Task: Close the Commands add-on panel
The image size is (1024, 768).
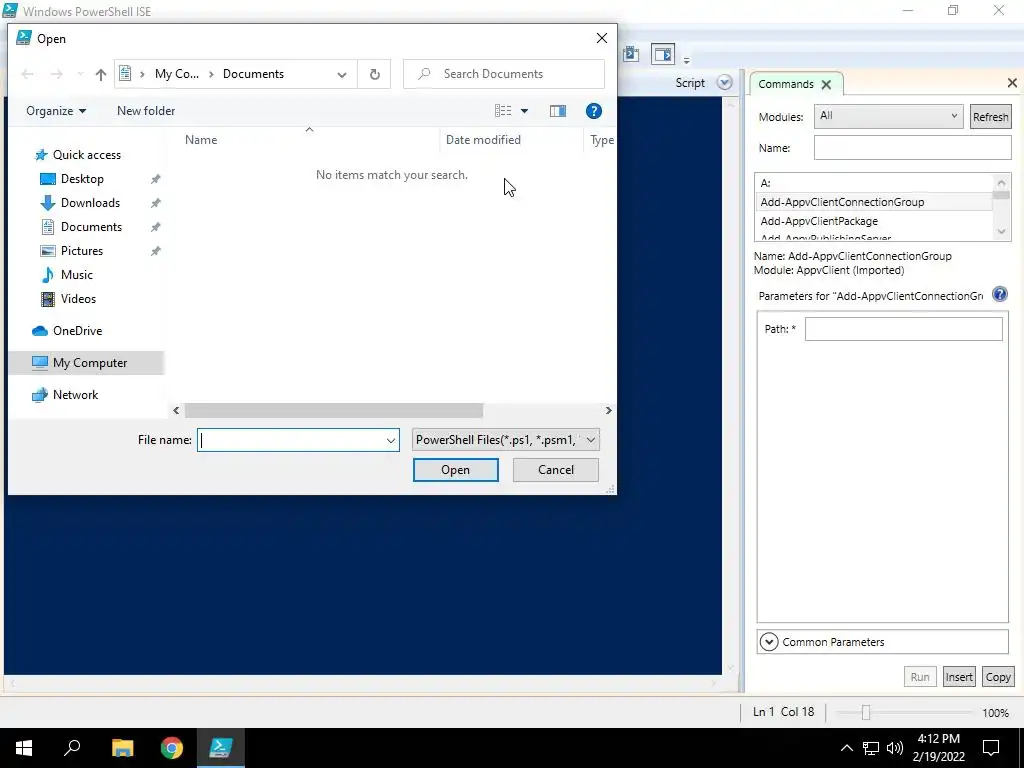Action: [1012, 83]
